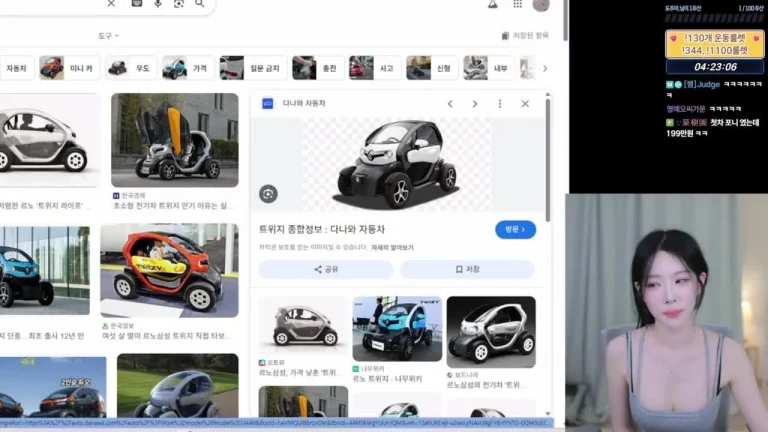Open the blue Twizy result image at left
Image resolution: width=768 pixels, height=432 pixels.
[45, 270]
